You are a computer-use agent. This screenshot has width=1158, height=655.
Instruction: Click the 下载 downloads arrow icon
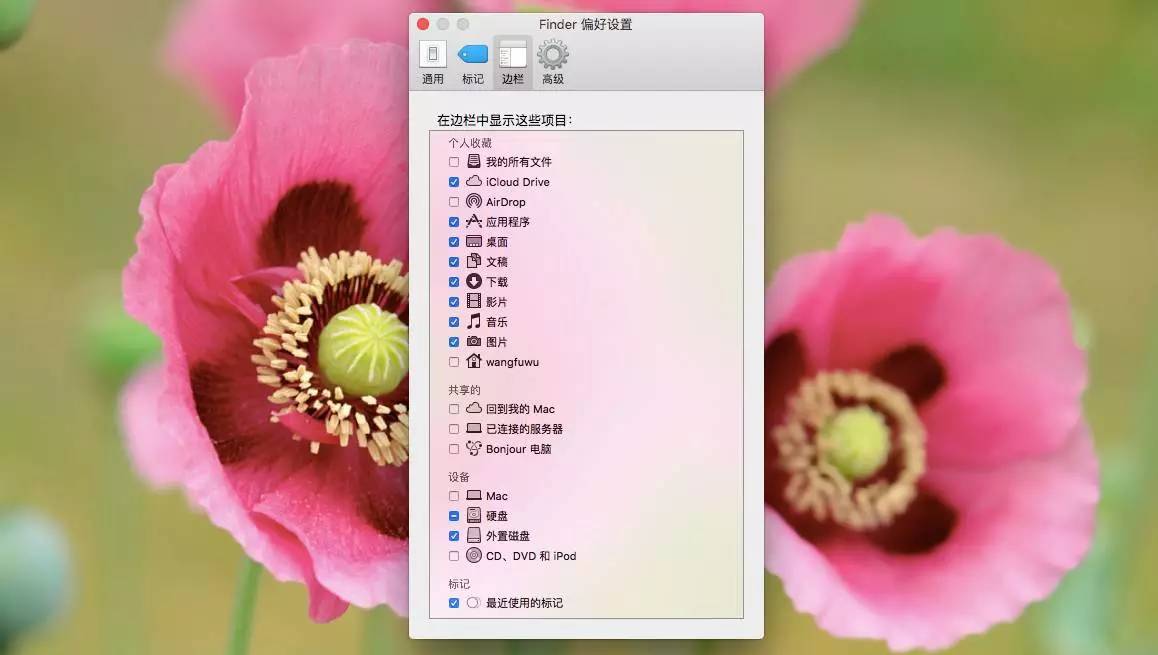(x=474, y=281)
